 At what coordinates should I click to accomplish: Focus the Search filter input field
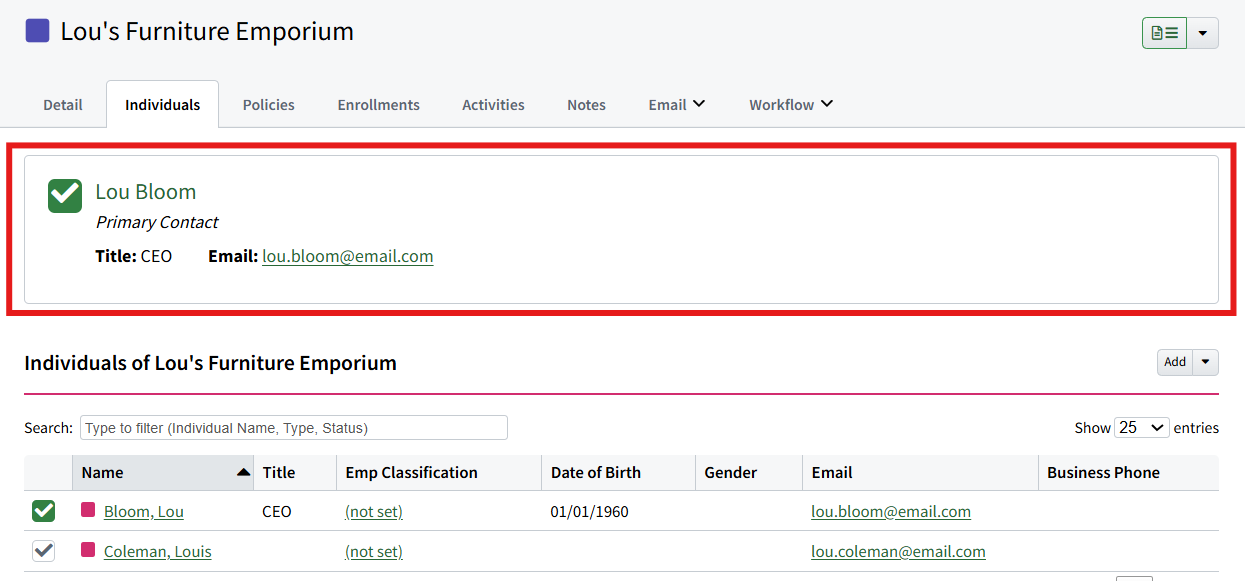click(x=294, y=428)
